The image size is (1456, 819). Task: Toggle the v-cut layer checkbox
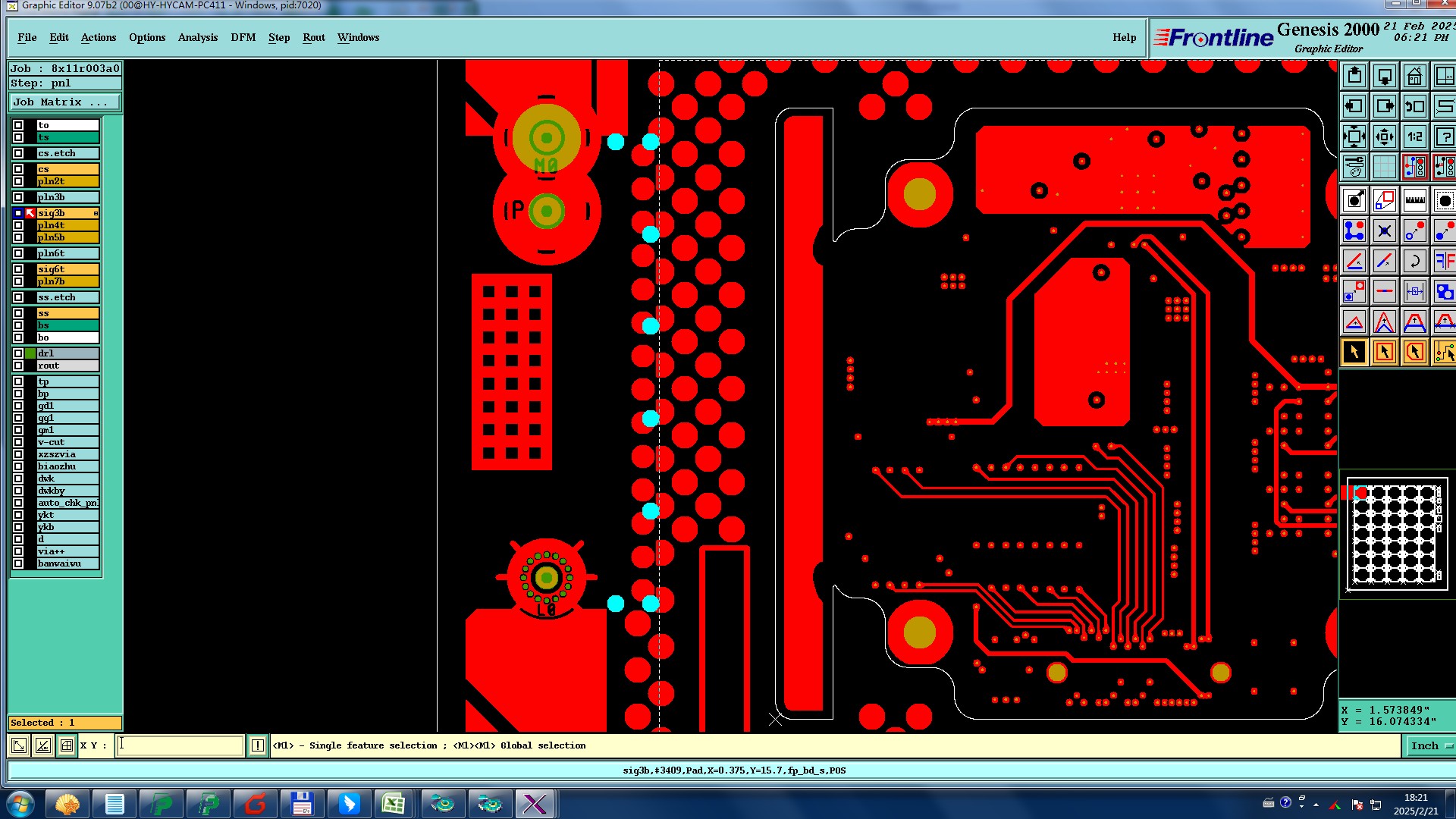coord(18,442)
